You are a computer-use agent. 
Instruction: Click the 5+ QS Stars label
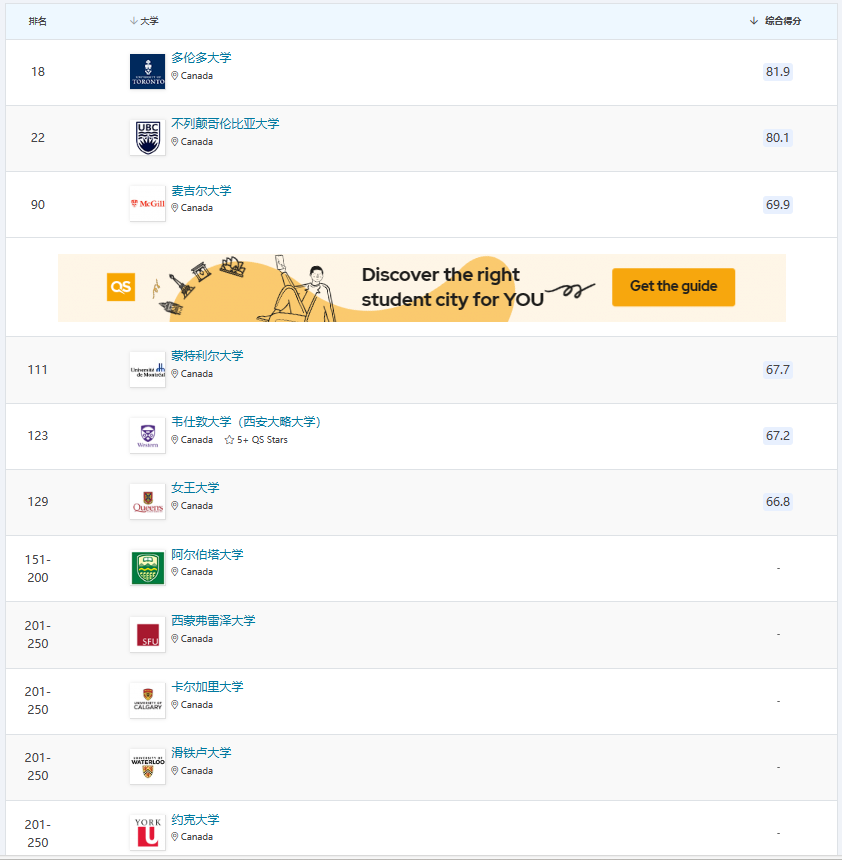[x=262, y=440]
